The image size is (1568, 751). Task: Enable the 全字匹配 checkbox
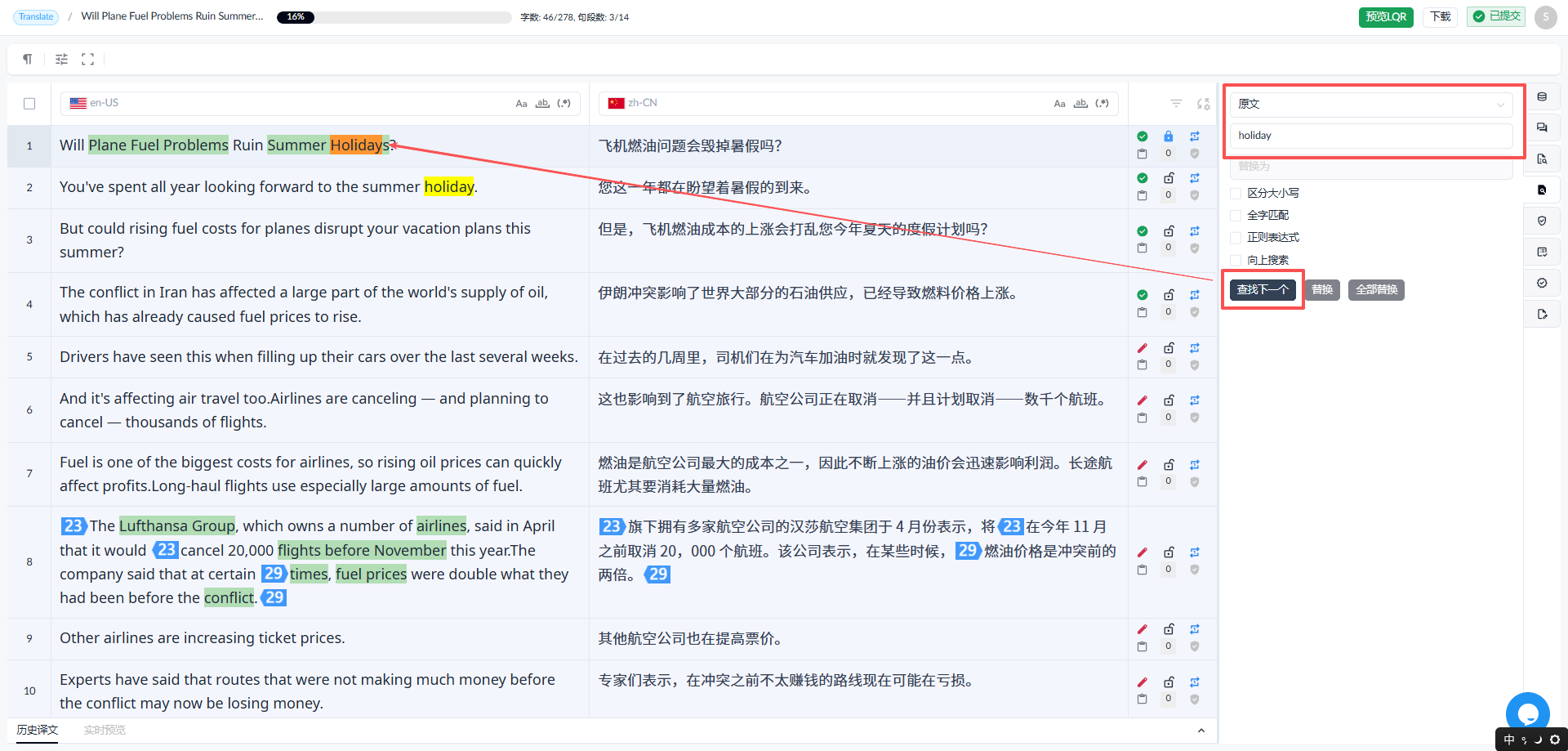point(1236,215)
